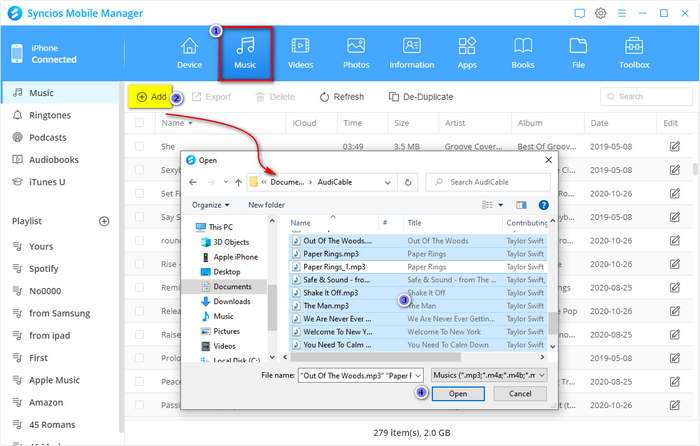Open the 45 Romans playlist
The height and width of the screenshot is (446, 700).
pyautogui.click(x=52, y=425)
